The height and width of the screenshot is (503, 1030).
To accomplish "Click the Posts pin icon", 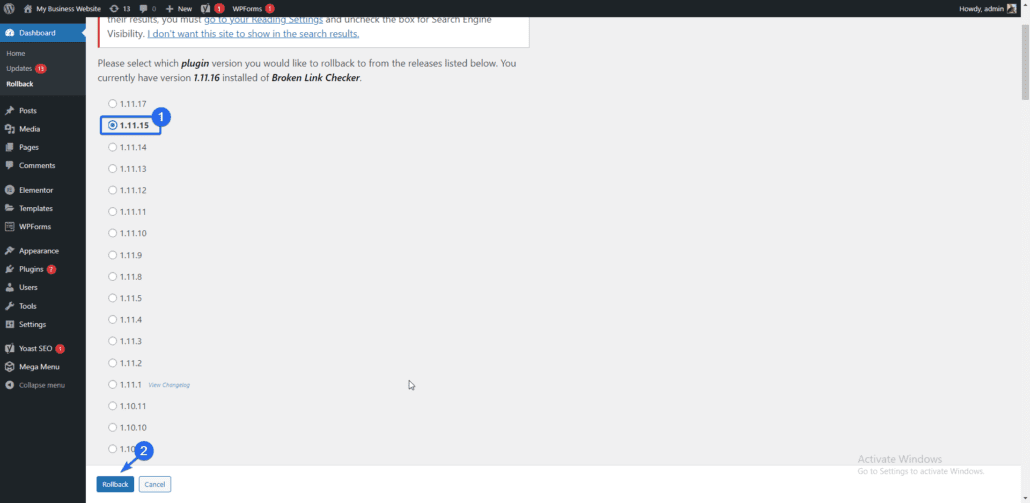I will click(x=9, y=110).
